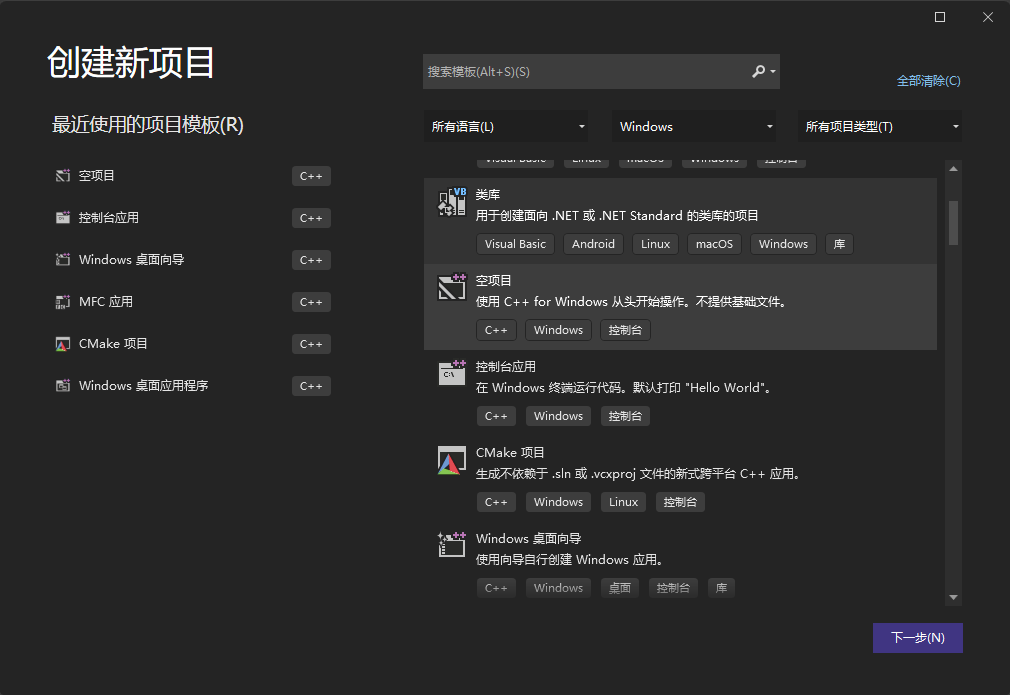Select the CMake 项目 icon in template list
The image size is (1010, 695).
click(451, 460)
